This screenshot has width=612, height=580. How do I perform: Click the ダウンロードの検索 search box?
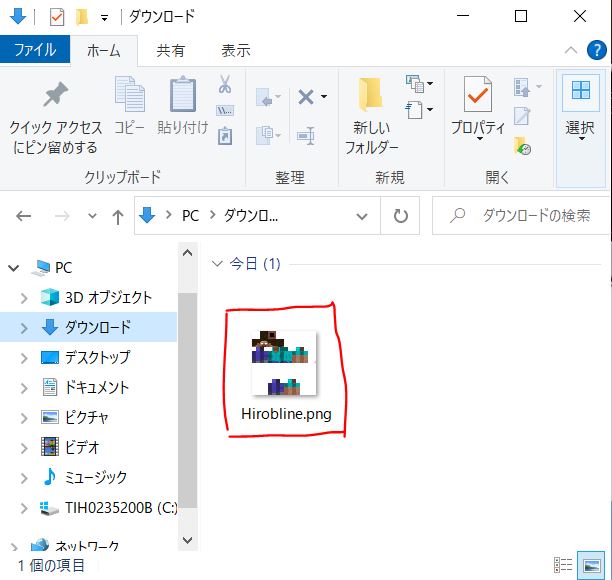point(521,215)
